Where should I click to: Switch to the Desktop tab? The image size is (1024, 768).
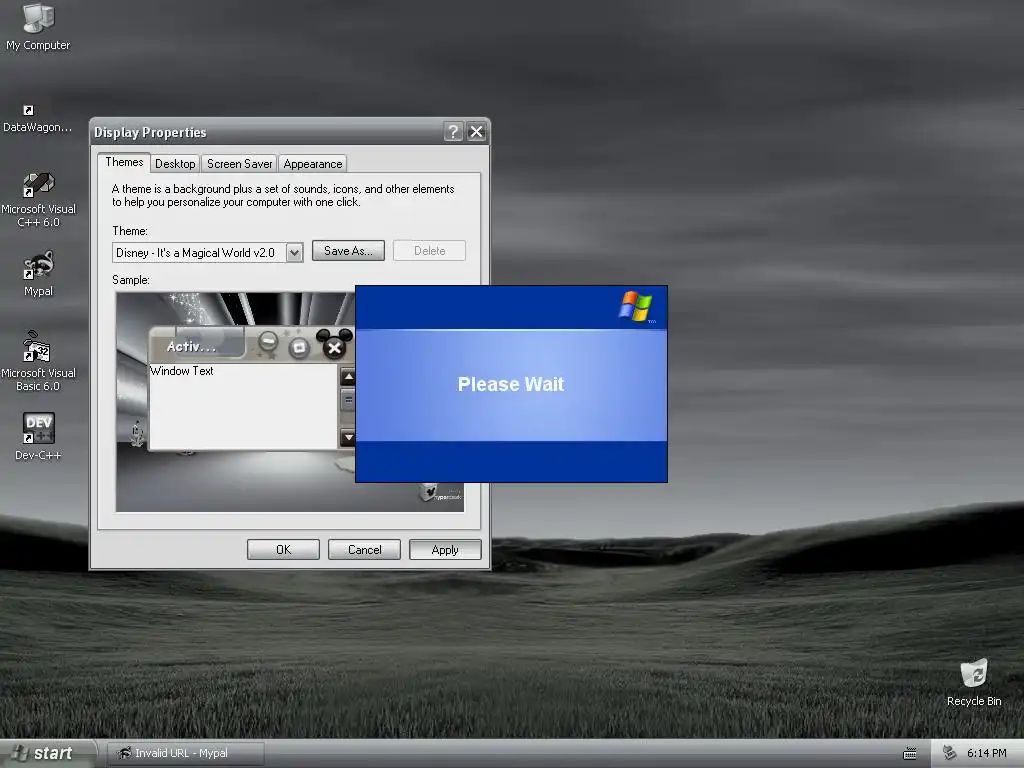(175, 164)
